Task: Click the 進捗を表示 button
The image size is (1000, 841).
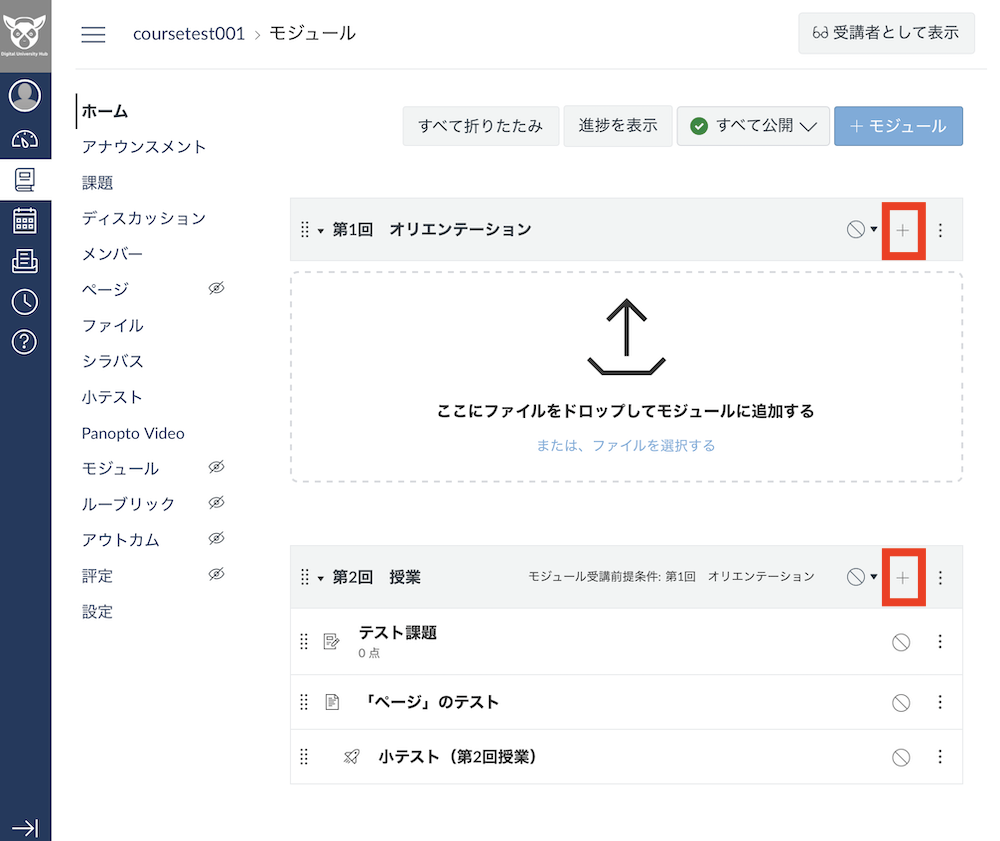Action: pyautogui.click(x=617, y=126)
